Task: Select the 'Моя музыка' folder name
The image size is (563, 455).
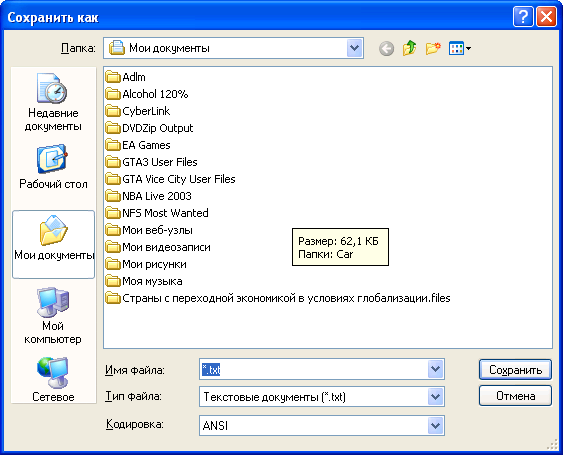Action: point(152,281)
